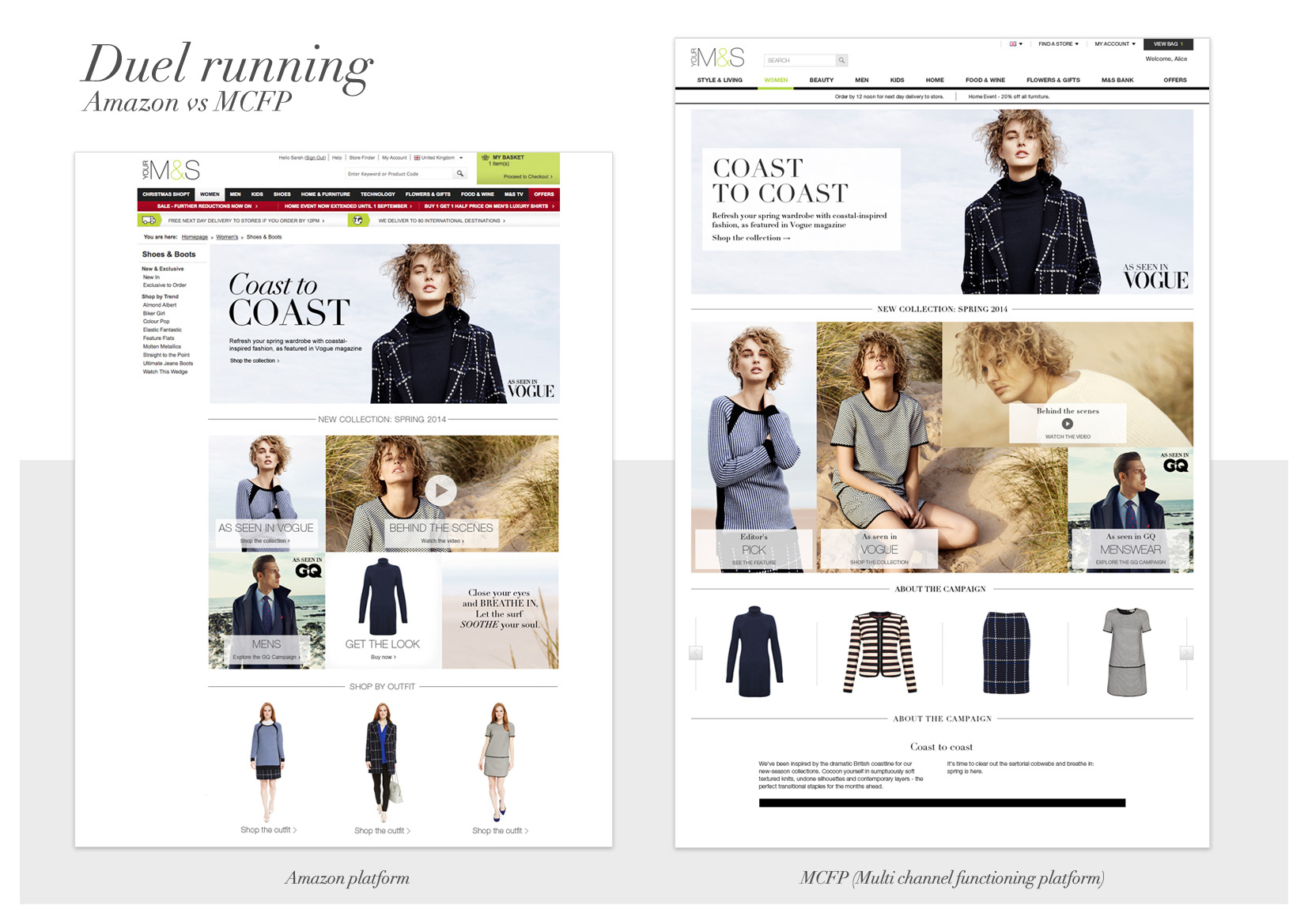
Task: Click the MCFP Search input field
Action: 800,60
